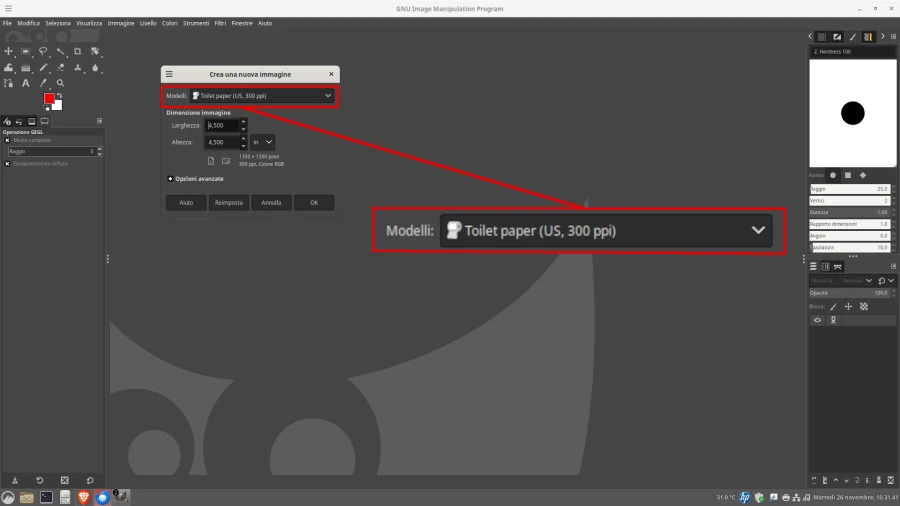This screenshot has height=506, width=900.
Task: Click the Annulla button
Action: tap(271, 203)
